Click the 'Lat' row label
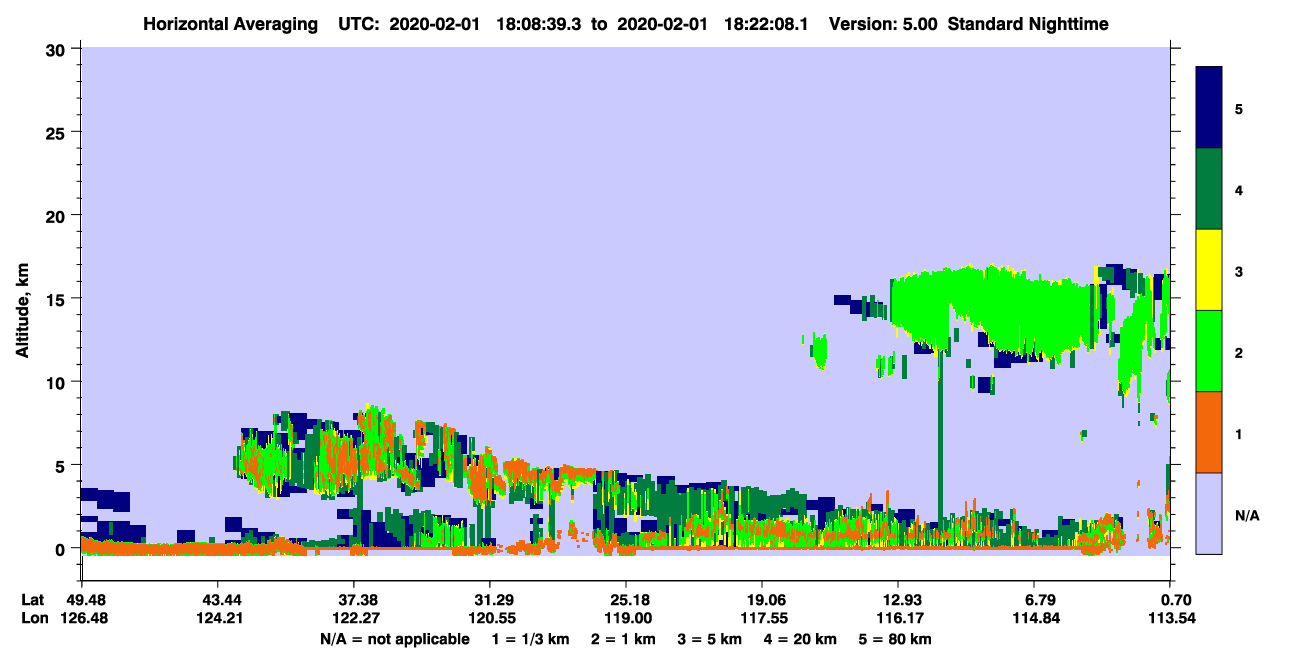 [x=33, y=600]
